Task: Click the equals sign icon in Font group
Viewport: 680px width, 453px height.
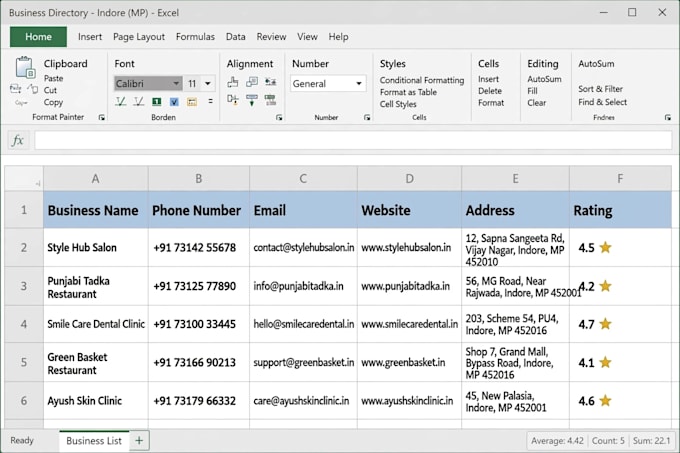Action: pos(210,101)
